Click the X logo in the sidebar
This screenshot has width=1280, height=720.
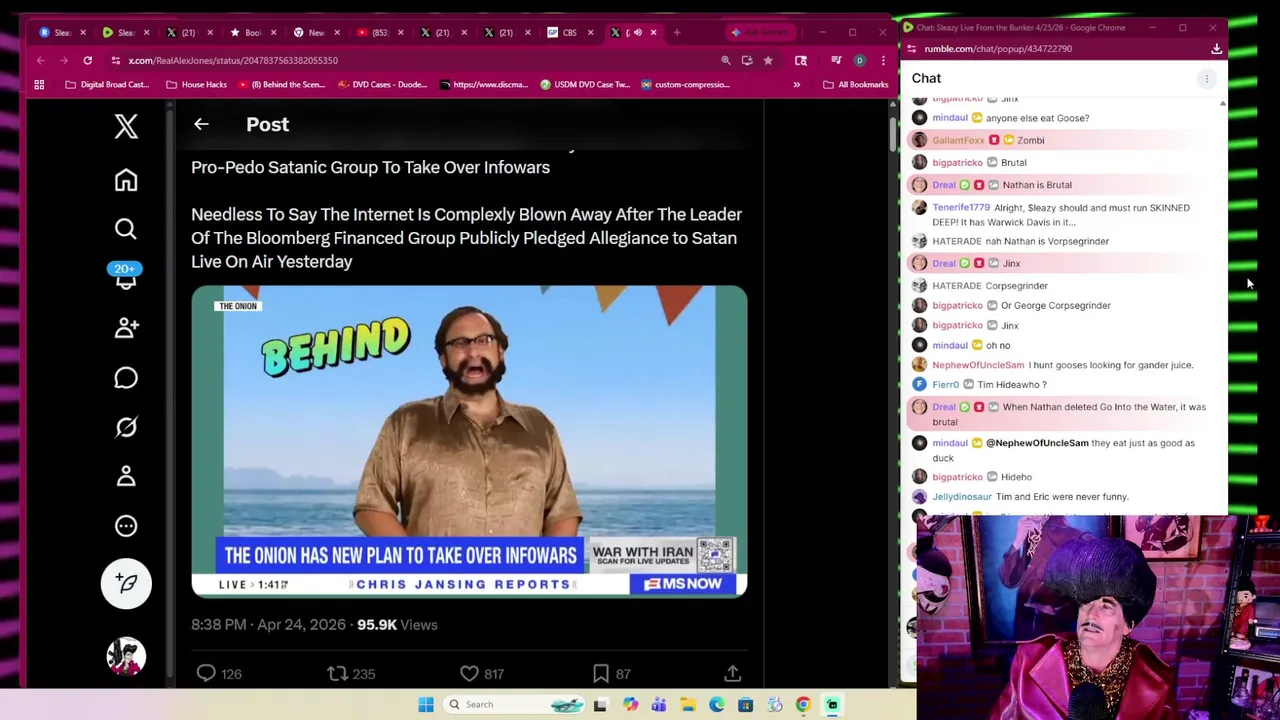coord(126,126)
